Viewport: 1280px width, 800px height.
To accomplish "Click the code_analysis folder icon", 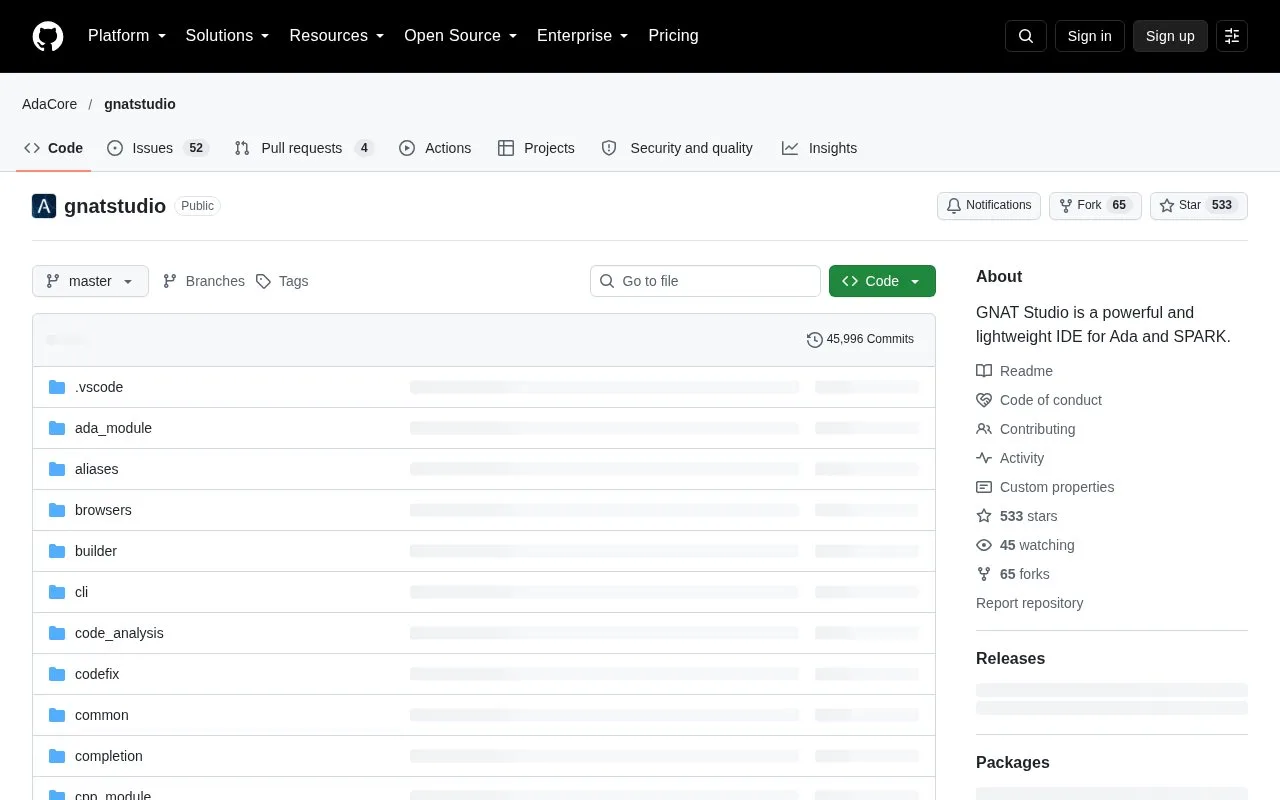I will click(x=57, y=633).
